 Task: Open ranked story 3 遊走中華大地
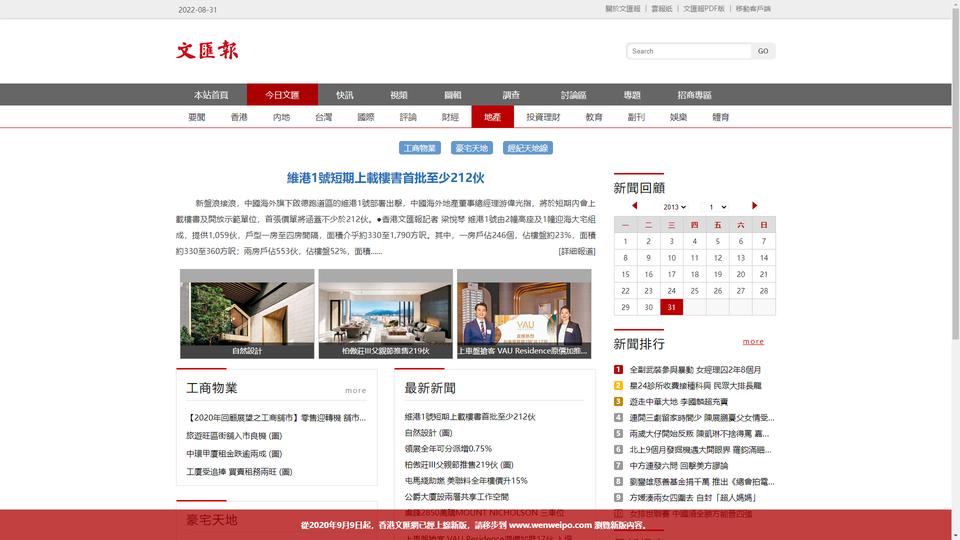pos(678,402)
